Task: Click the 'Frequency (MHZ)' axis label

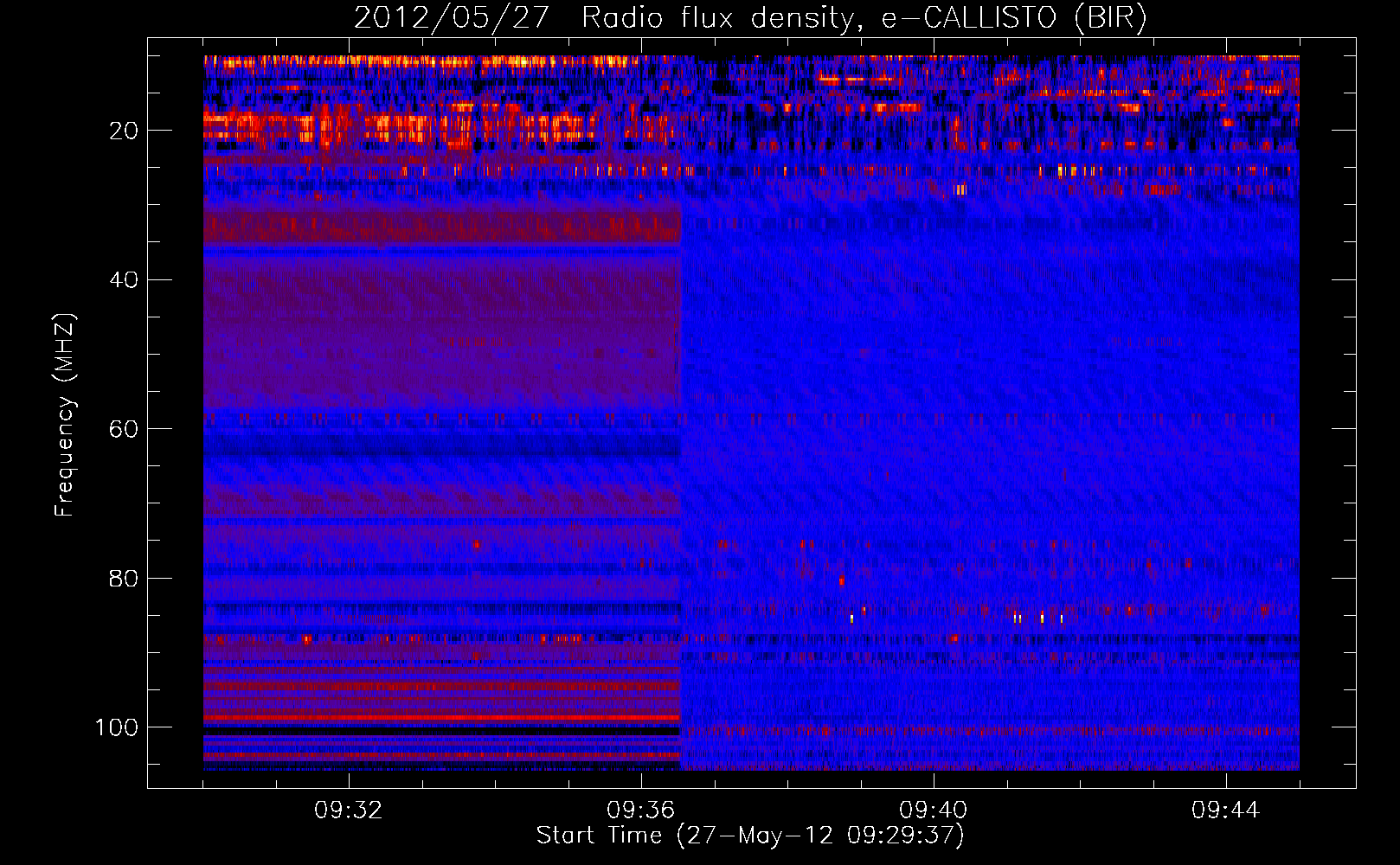Action: [65, 414]
